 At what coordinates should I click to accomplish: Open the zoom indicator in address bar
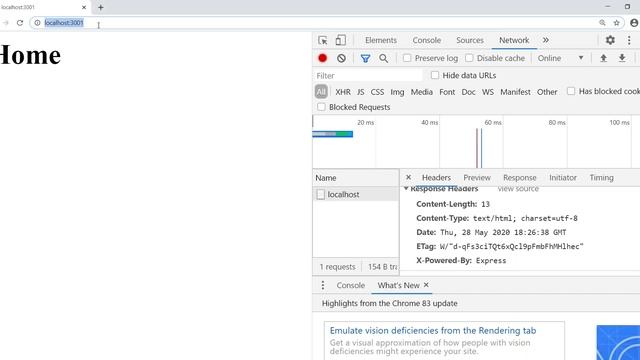coord(602,23)
